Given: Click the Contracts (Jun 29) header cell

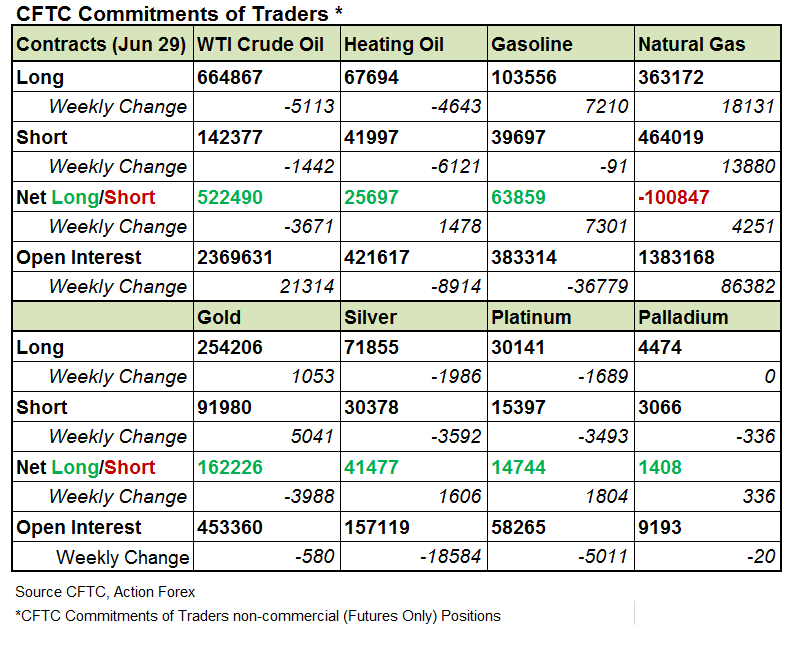Looking at the screenshot, I should tap(101, 45).
